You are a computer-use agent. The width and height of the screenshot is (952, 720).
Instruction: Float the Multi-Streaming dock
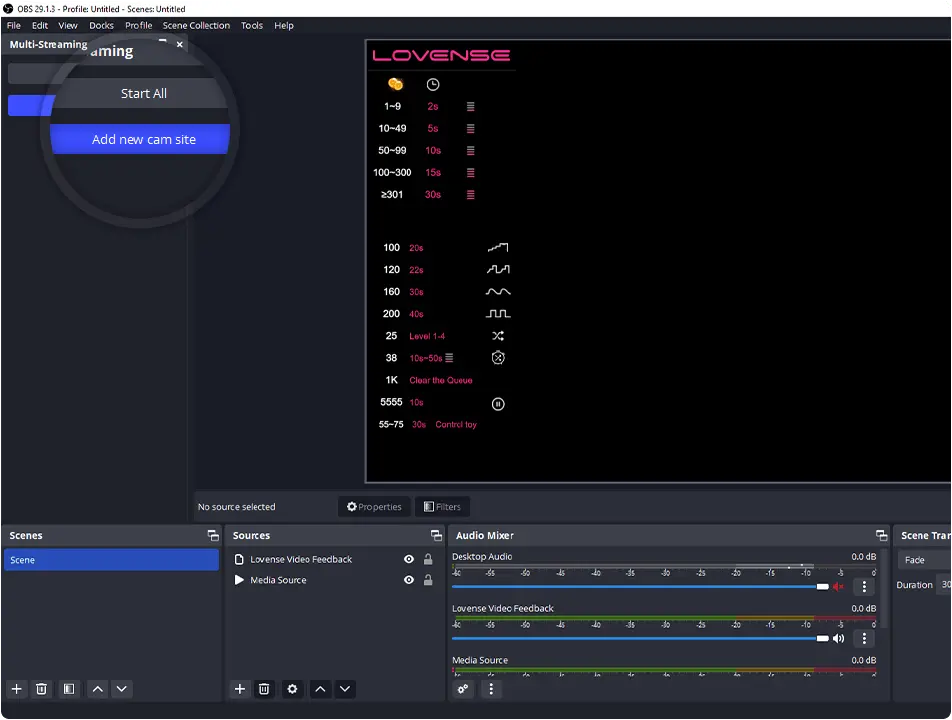point(162,42)
